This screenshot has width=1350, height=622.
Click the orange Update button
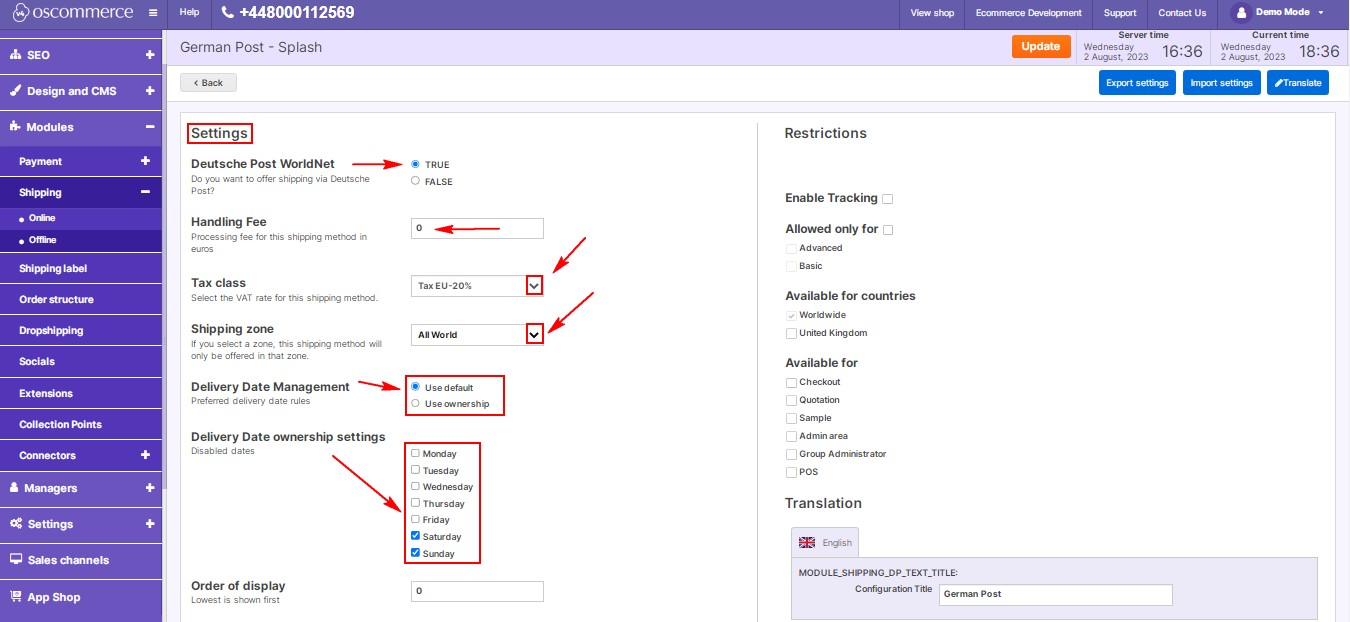[1041, 47]
